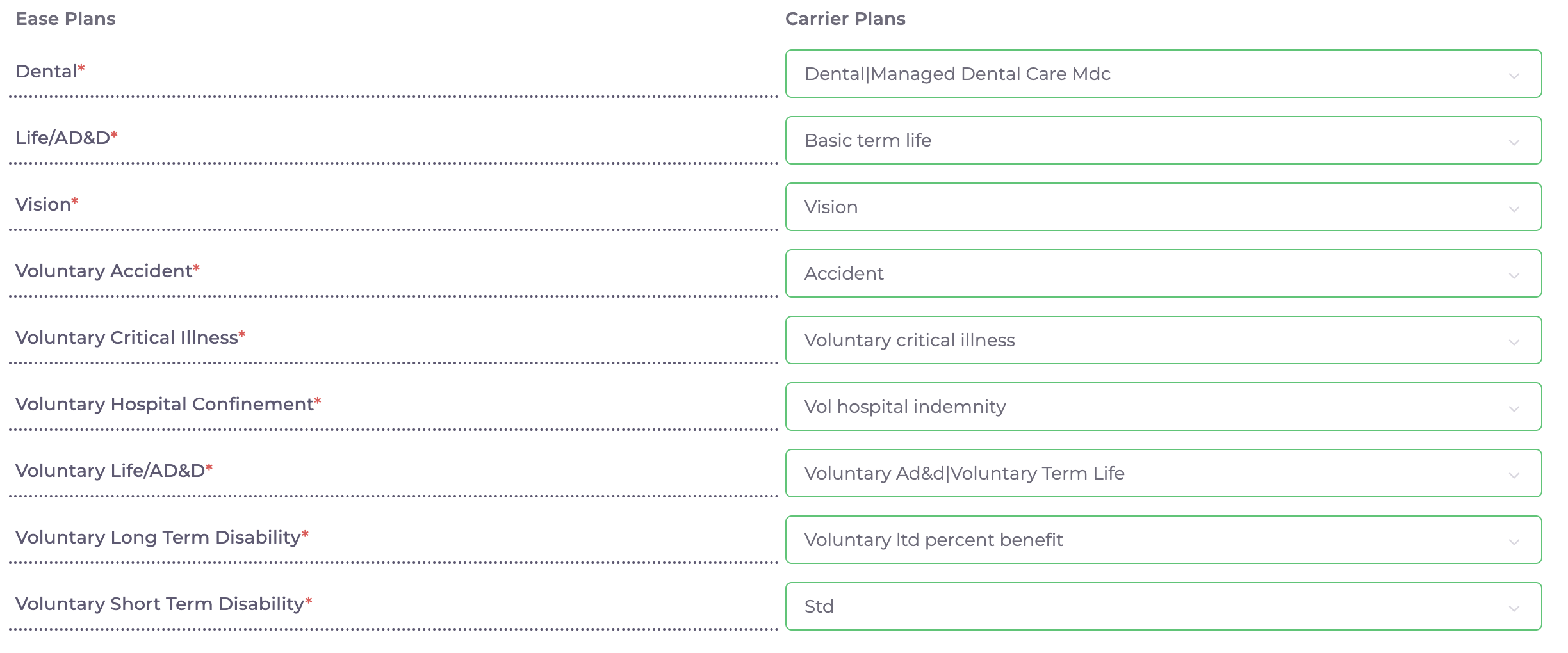Viewport: 1568px width, 653px height.
Task: Expand the Basic term life dropdown
Action: point(1163,140)
